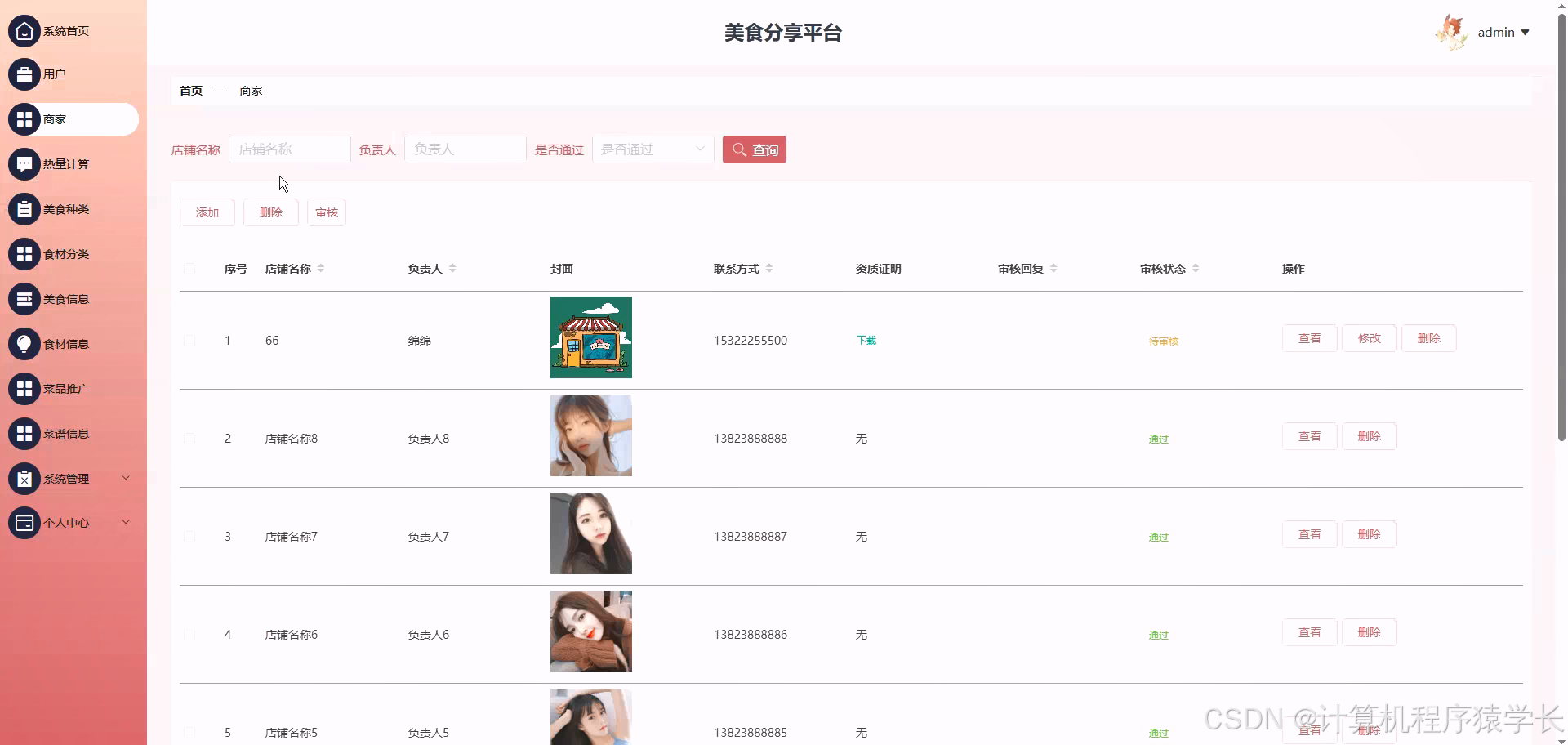Open the 系统首页 home icon
The height and width of the screenshot is (745, 1568).
click(x=24, y=31)
